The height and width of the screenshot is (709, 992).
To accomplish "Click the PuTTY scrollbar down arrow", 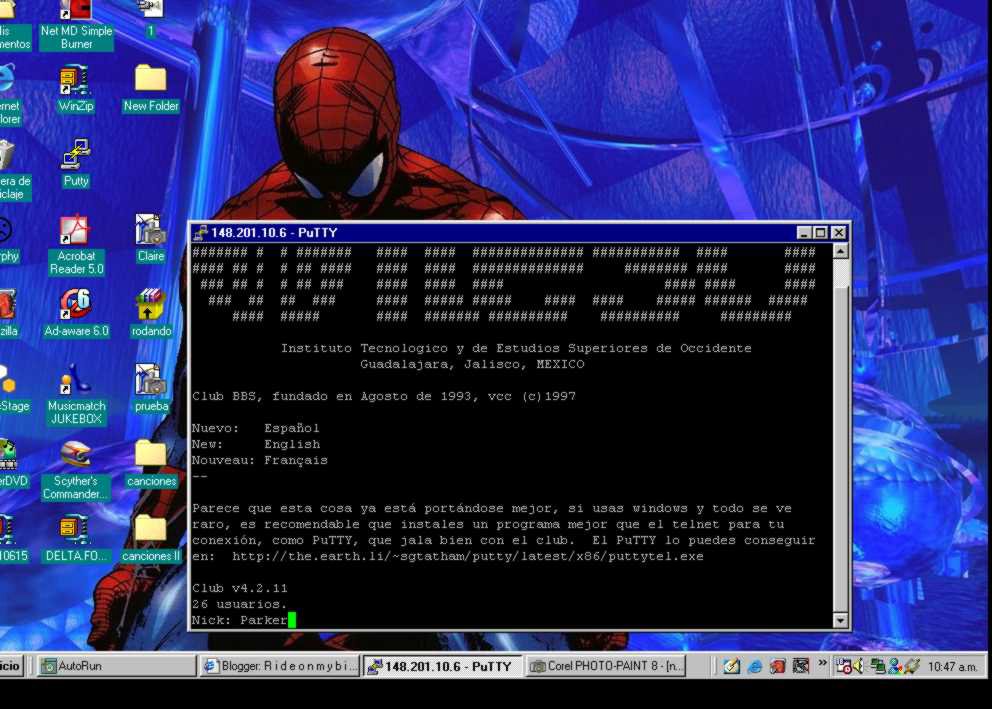I will (x=840, y=620).
